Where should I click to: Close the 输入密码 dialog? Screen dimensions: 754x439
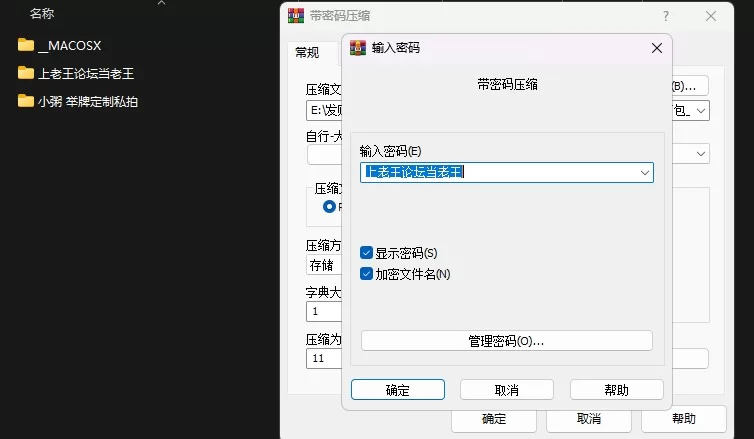tap(657, 48)
